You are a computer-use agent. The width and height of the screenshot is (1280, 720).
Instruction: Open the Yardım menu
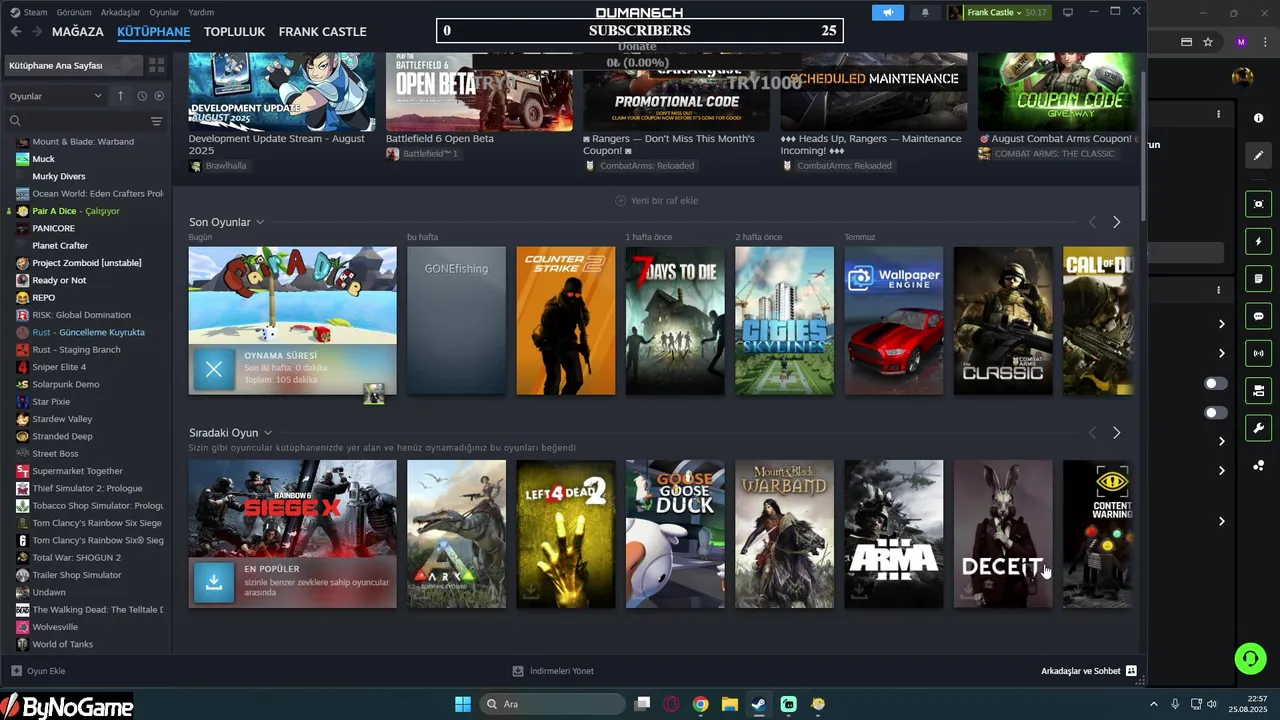(201, 12)
